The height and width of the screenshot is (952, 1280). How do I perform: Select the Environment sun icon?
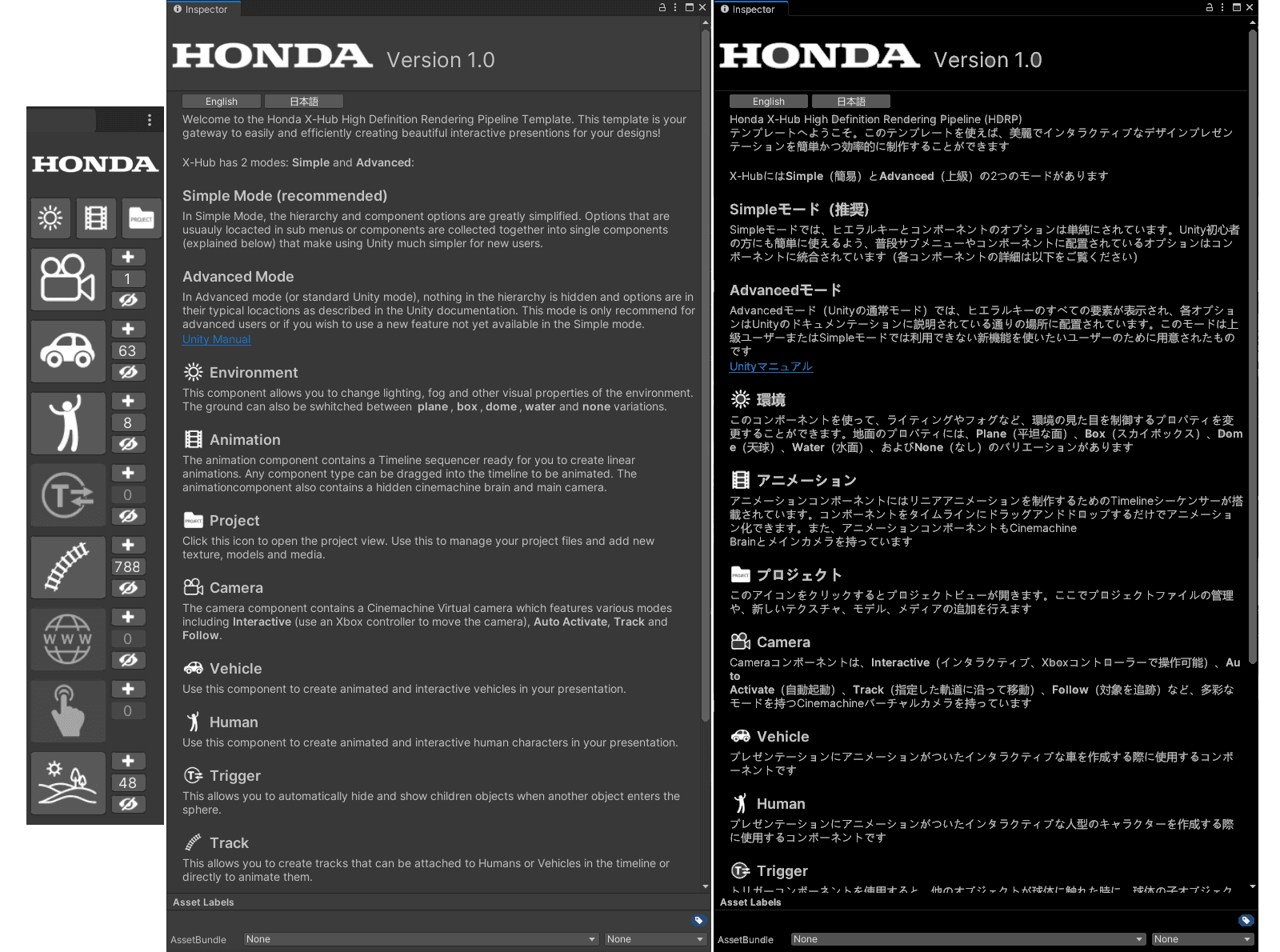click(x=50, y=218)
